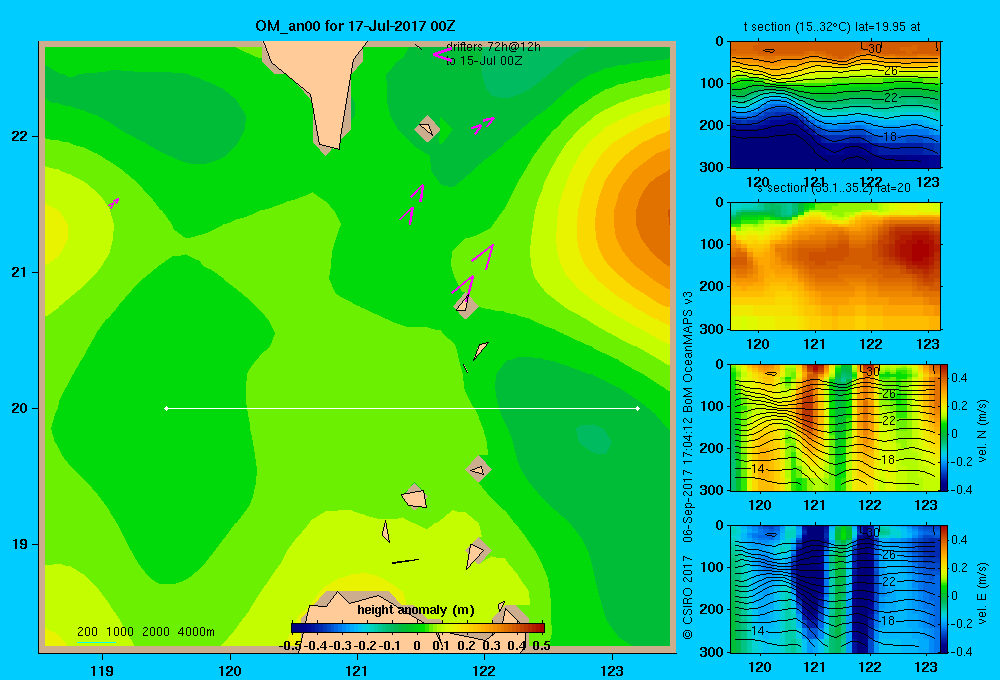Click the '18' contour label in temperature section
Viewport: 1000px width, 680px height.
(890, 137)
